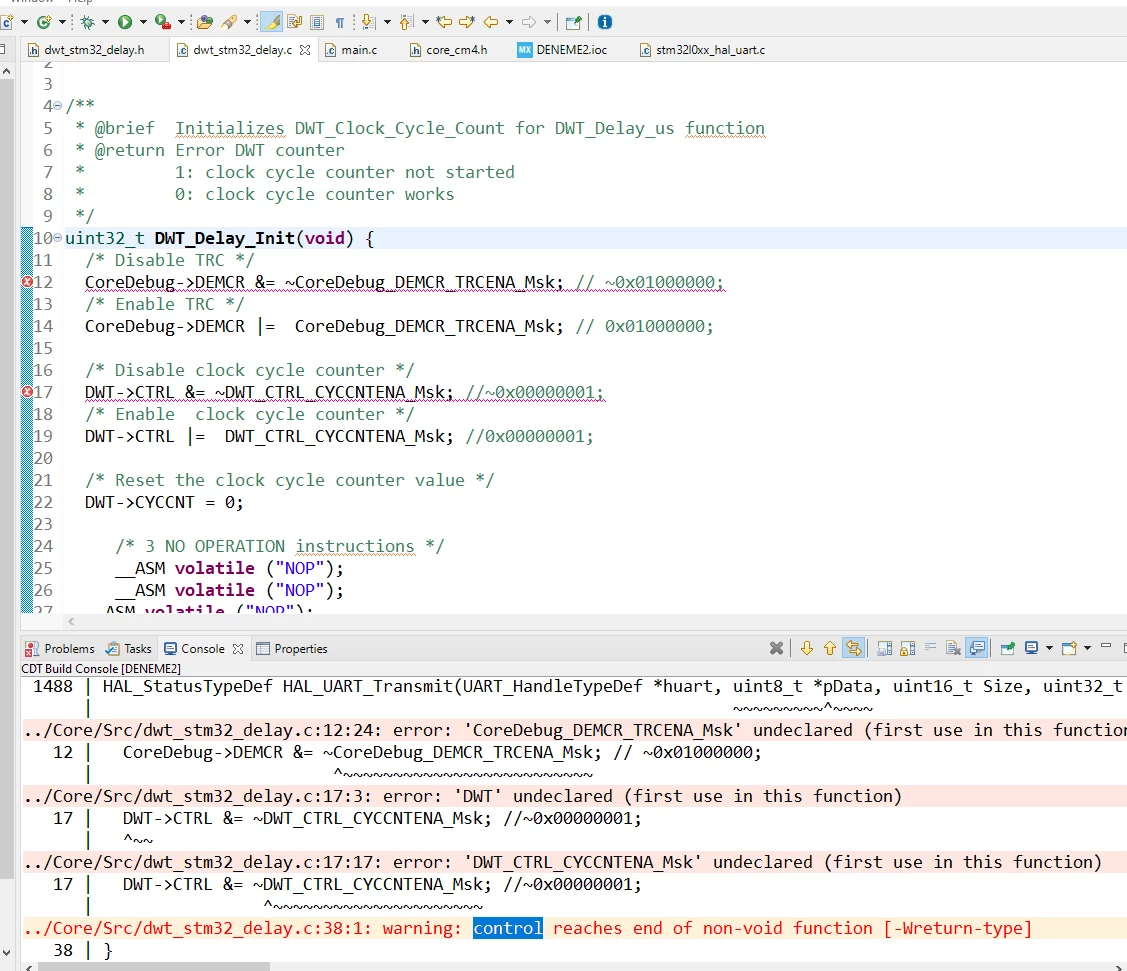Minimize the console panel
This screenshot has width=1127, height=971.
1106,646
